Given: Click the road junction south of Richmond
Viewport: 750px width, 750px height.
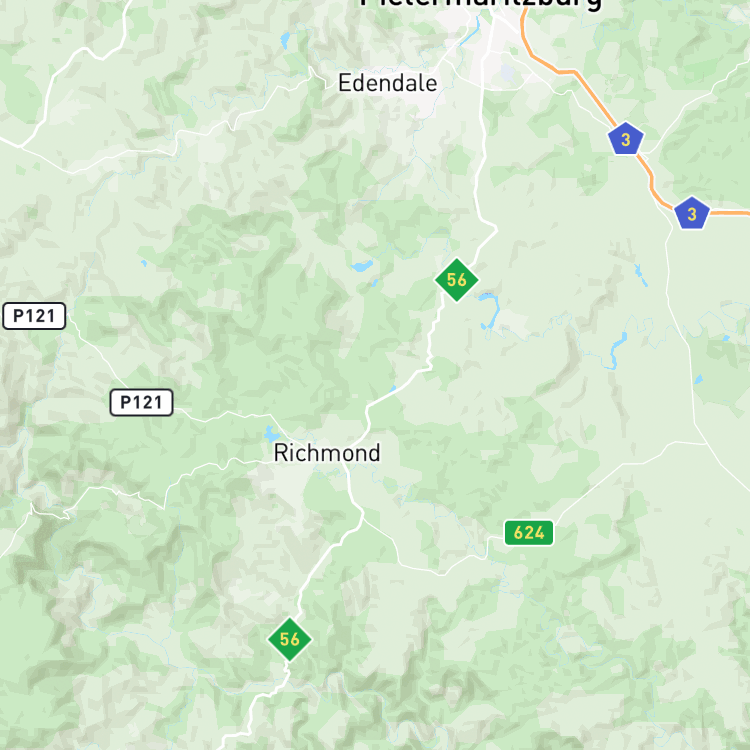Looking at the screenshot, I should point(363,518).
